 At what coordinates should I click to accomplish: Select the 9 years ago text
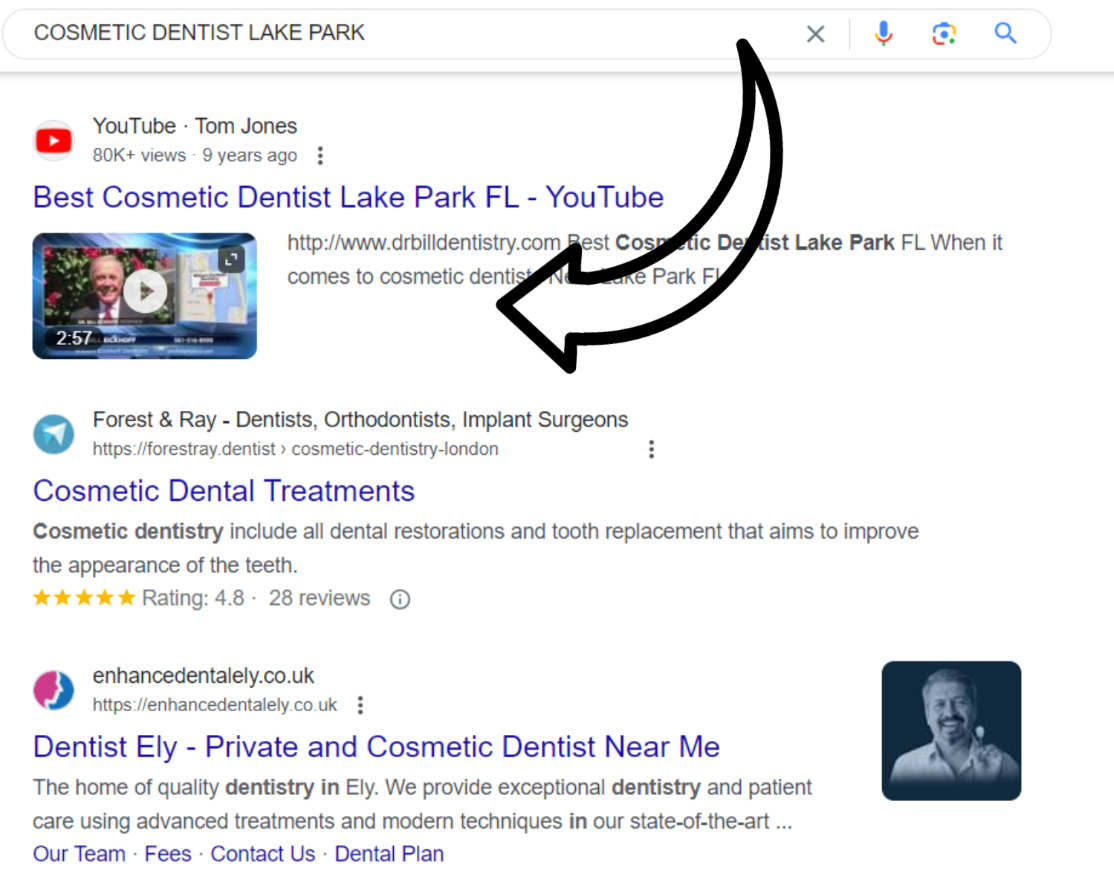pyautogui.click(x=249, y=156)
